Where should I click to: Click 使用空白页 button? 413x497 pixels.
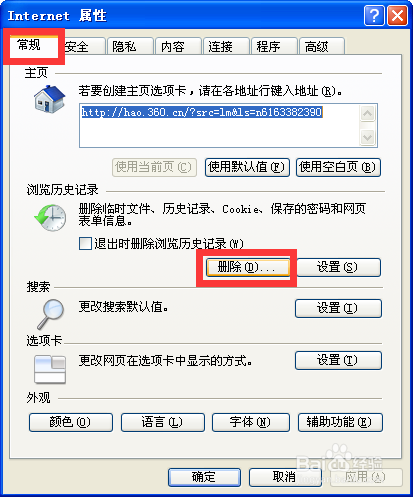pos(338,167)
